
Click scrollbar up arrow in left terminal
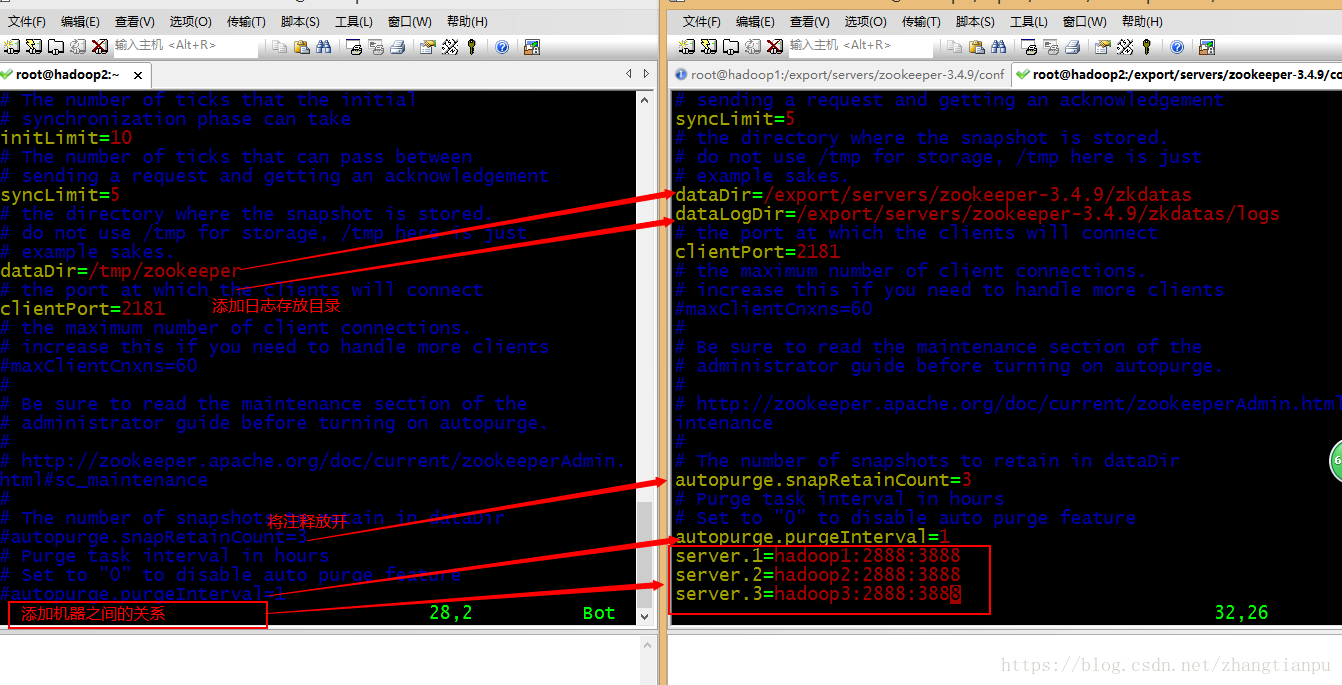coord(645,99)
